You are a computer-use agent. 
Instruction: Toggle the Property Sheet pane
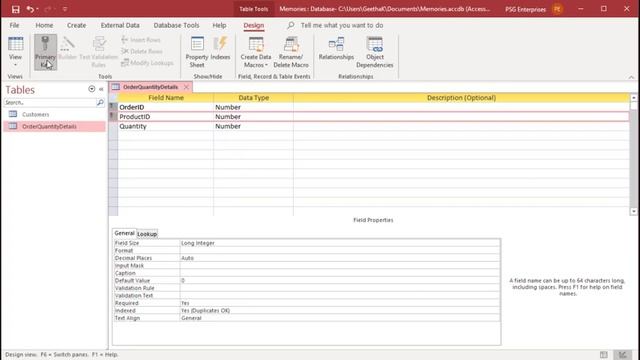click(197, 52)
